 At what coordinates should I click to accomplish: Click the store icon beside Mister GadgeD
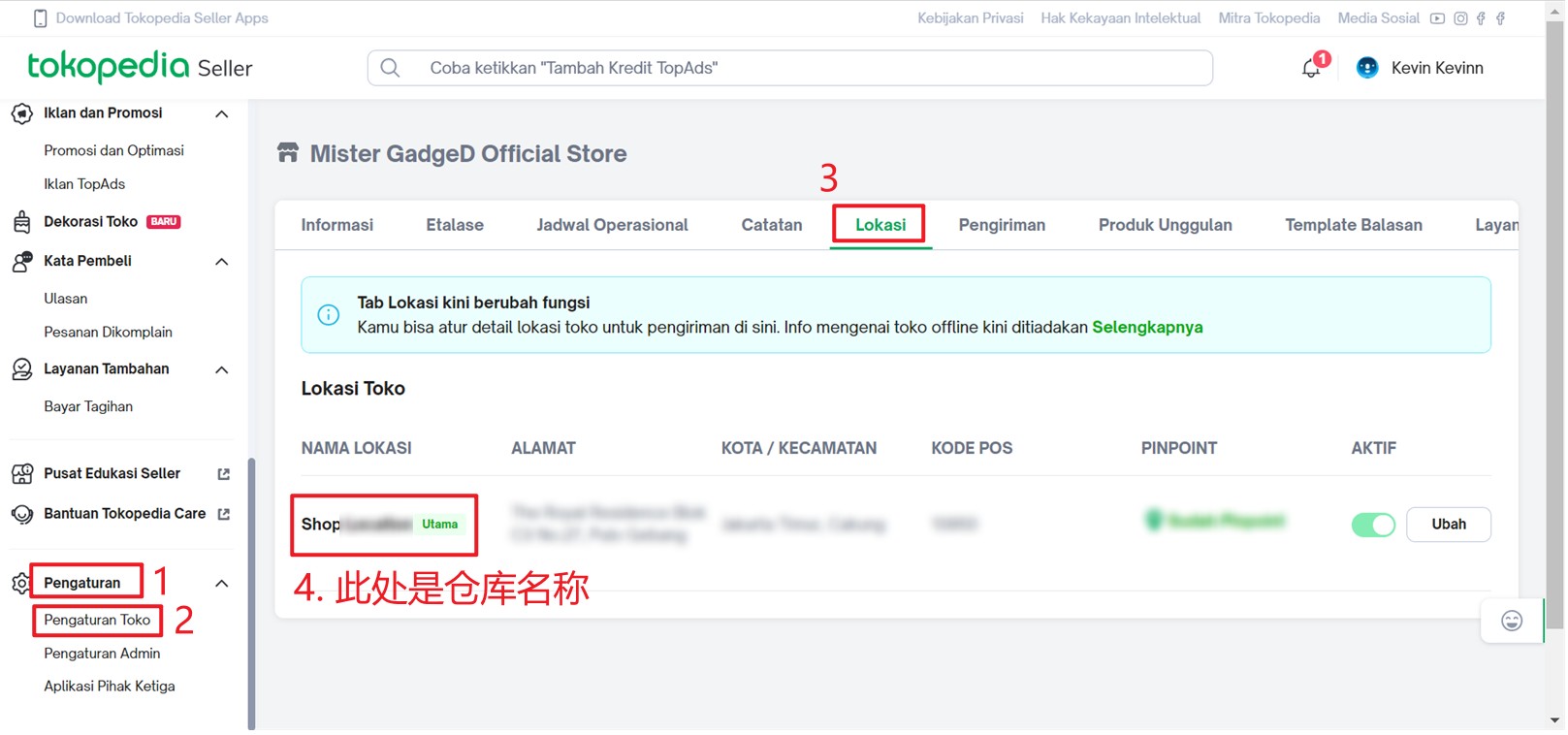coord(288,153)
